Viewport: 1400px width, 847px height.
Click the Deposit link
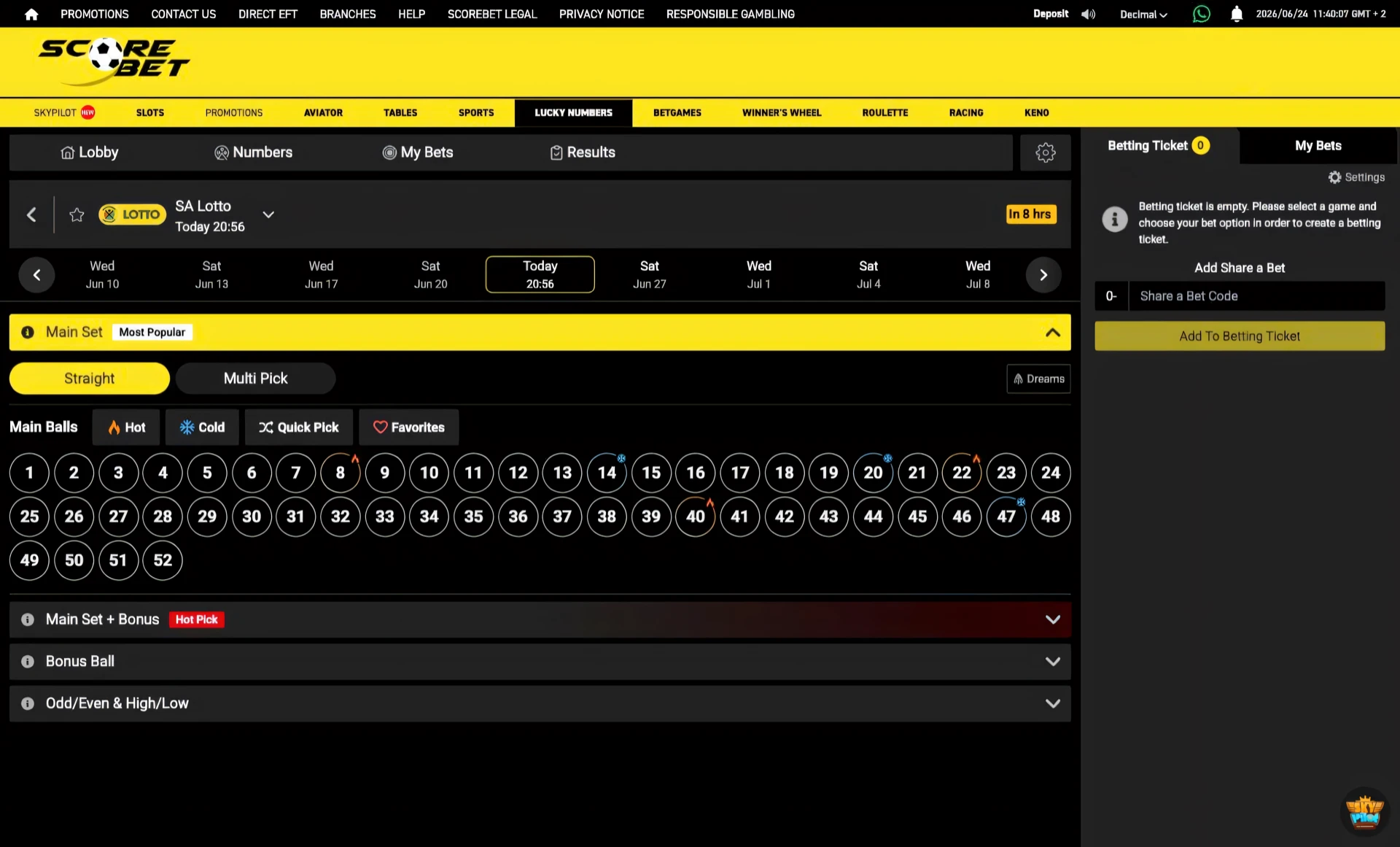(x=1050, y=14)
